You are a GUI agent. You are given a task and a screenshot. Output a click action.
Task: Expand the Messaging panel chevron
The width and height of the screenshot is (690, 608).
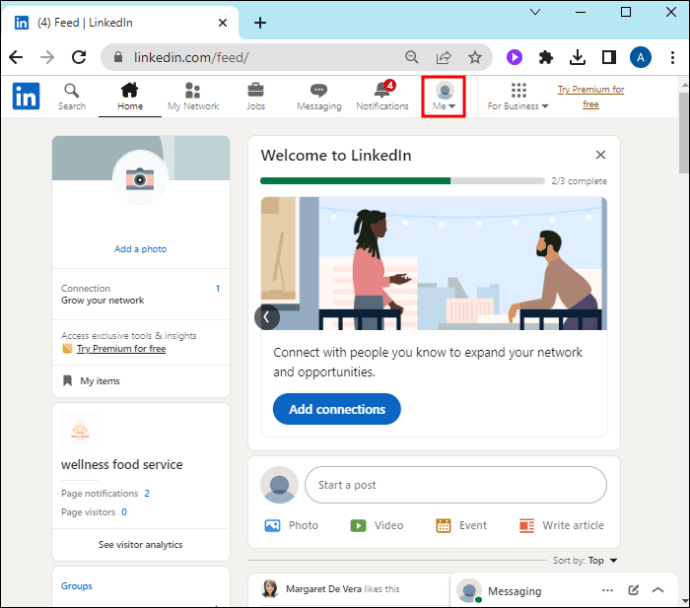tap(658, 590)
